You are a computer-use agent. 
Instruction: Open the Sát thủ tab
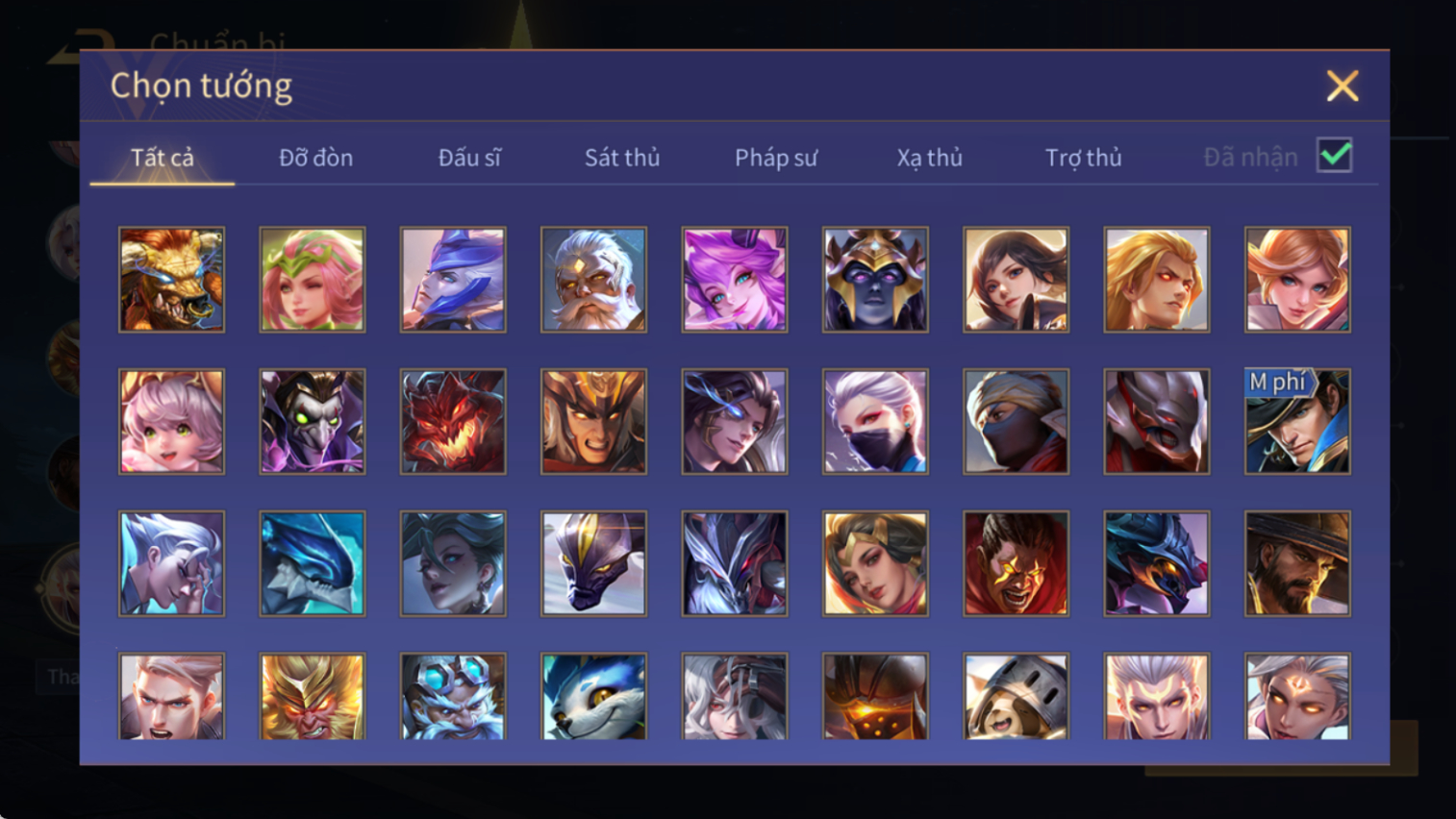coord(622,158)
